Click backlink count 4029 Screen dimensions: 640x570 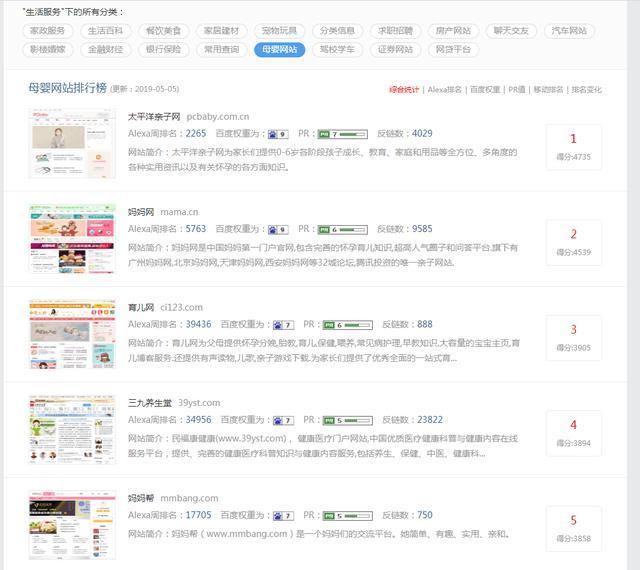point(422,134)
